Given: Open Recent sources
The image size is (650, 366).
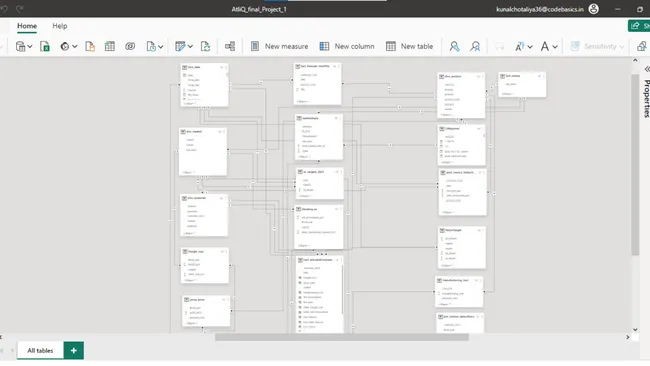Looking at the screenshot, I should tap(151, 46).
